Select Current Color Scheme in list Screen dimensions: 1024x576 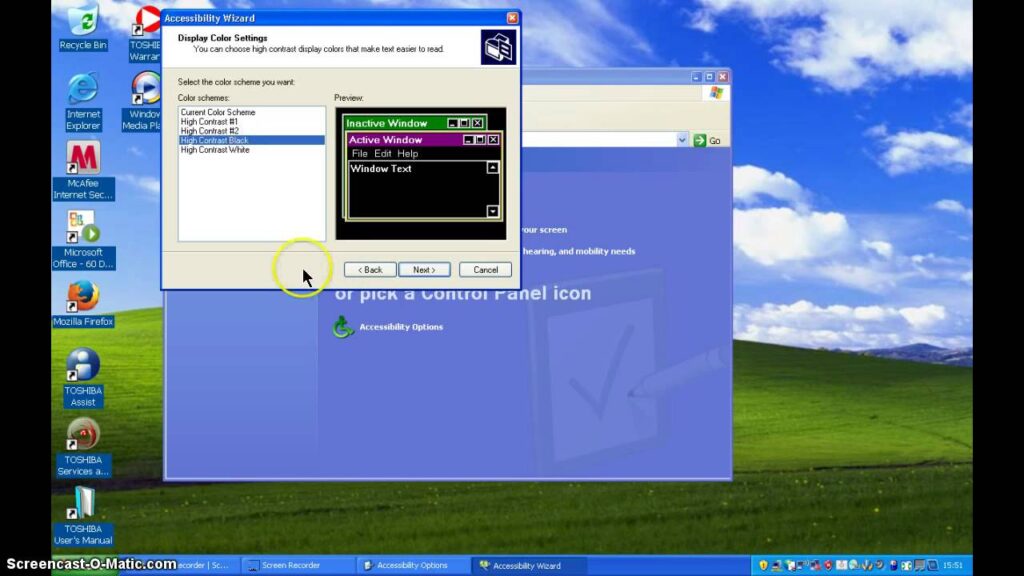point(251,112)
